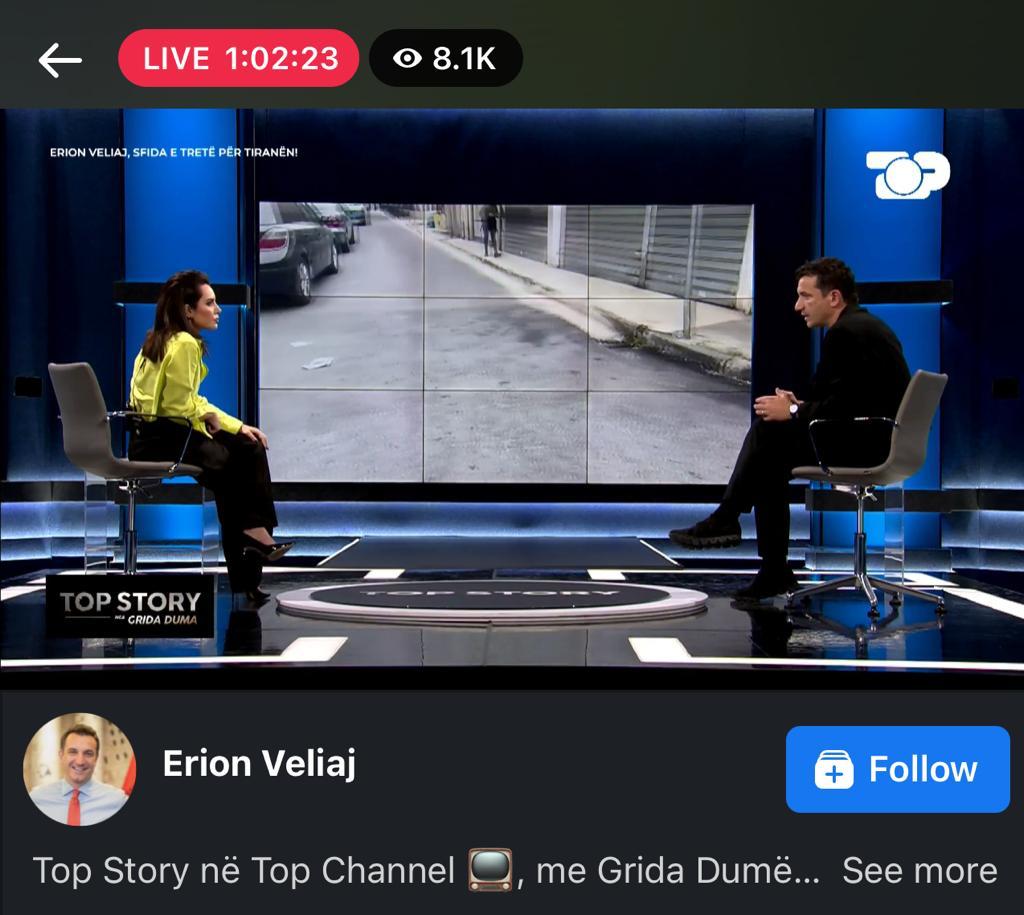Screen dimensions: 1024x915
Task: Tap the TOP STORY Grida Duma show logo
Action: point(130,607)
